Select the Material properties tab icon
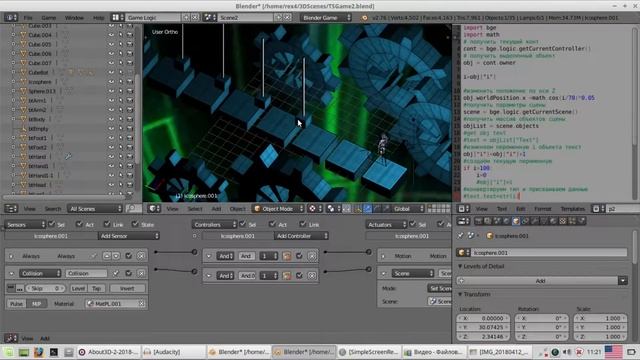This screenshot has height=360, width=640. pos(553,221)
